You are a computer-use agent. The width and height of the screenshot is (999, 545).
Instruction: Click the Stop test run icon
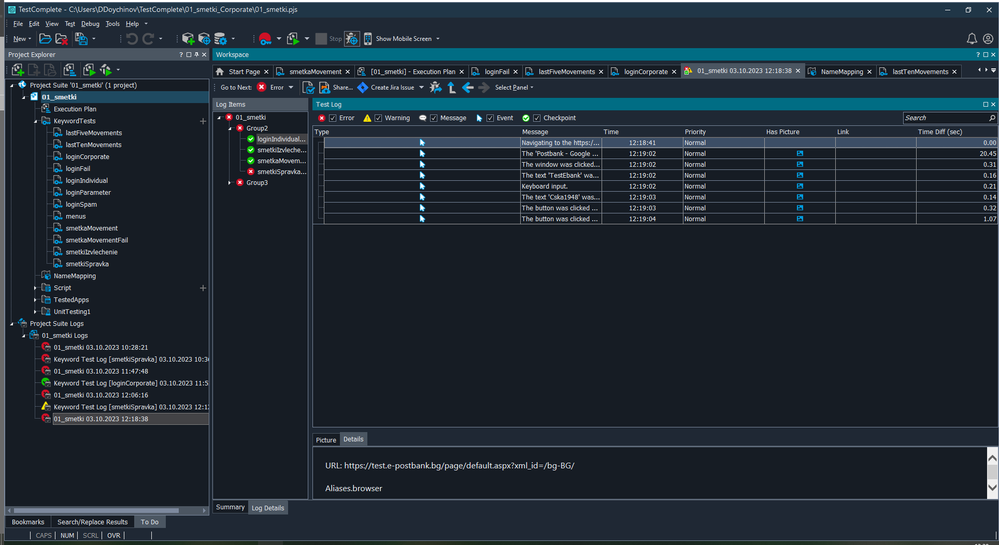321,39
